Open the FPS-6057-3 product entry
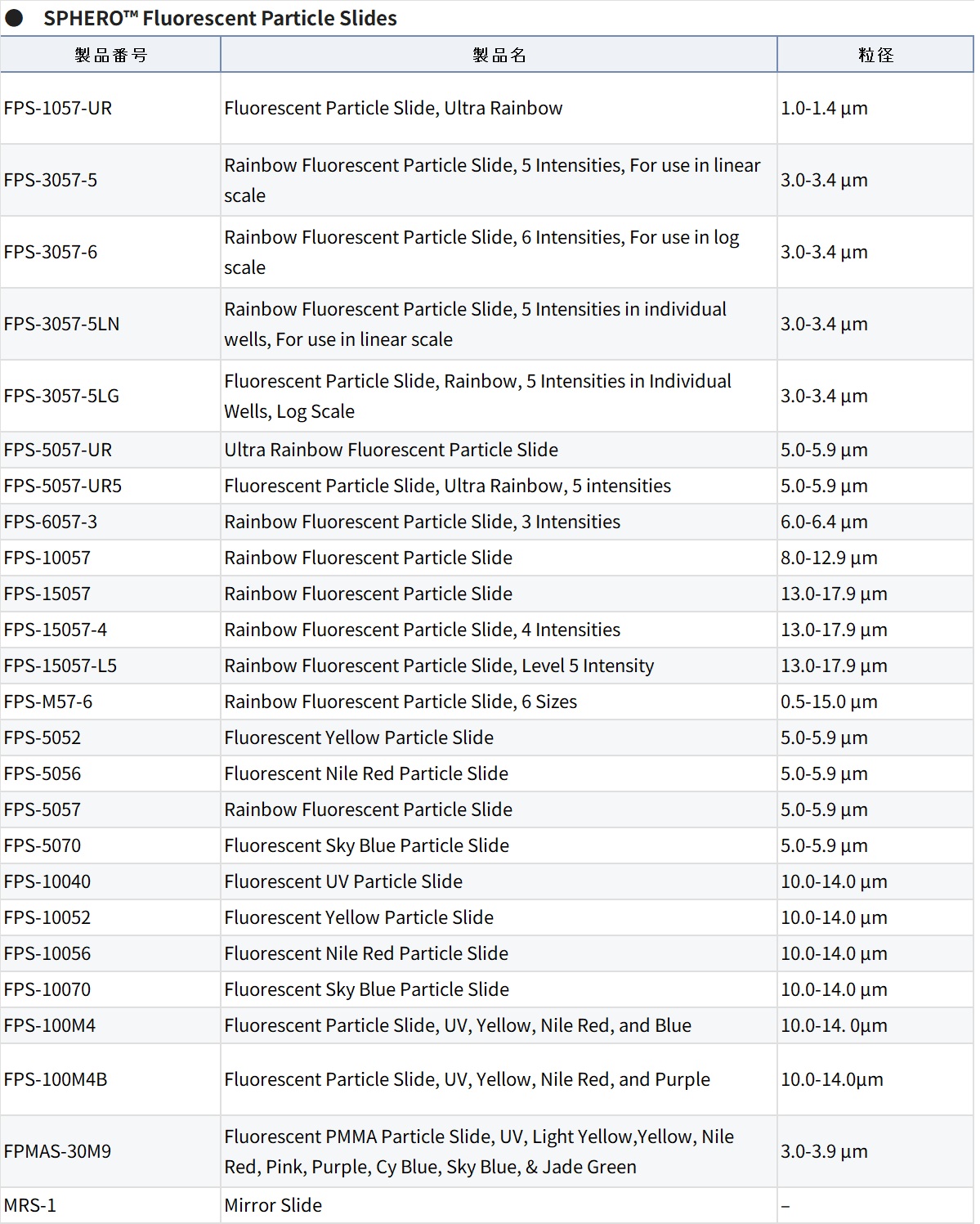 tap(51, 522)
